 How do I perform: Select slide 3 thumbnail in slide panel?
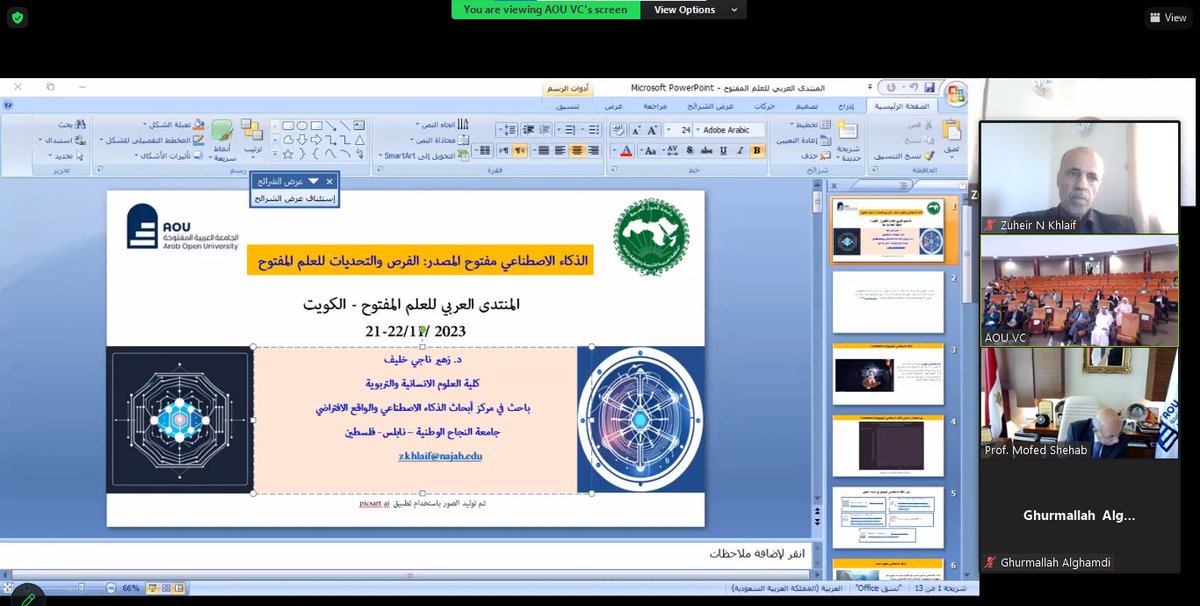pos(888,375)
